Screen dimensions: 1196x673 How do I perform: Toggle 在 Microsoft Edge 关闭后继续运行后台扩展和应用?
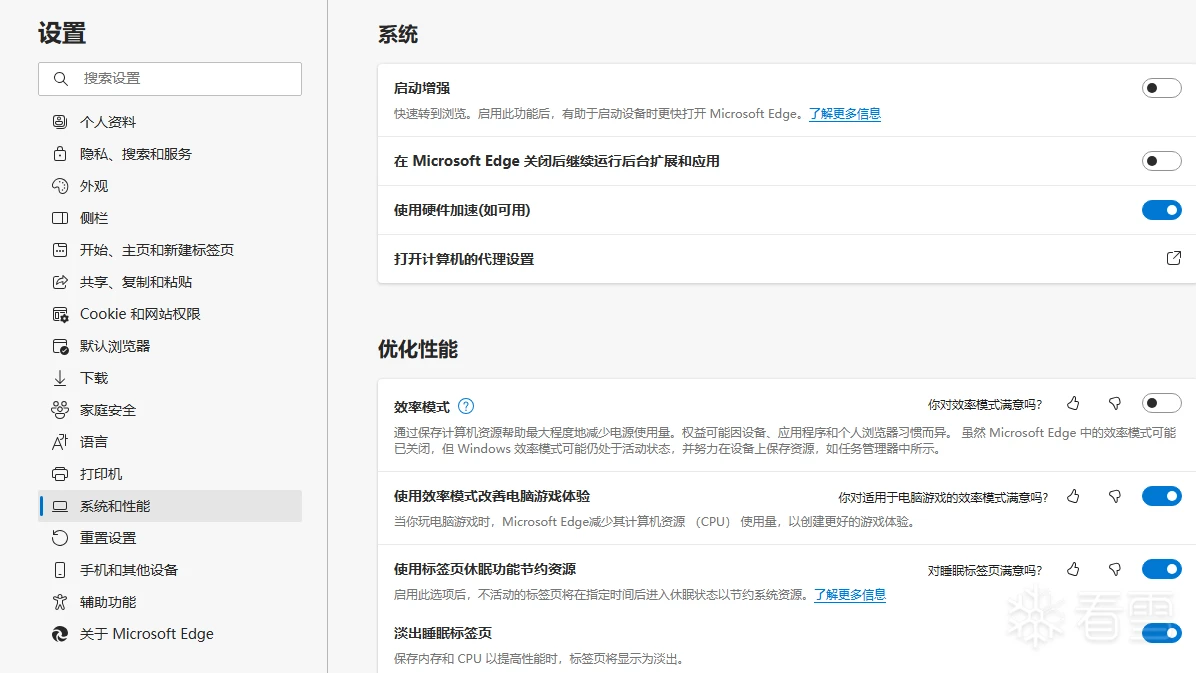click(1162, 161)
